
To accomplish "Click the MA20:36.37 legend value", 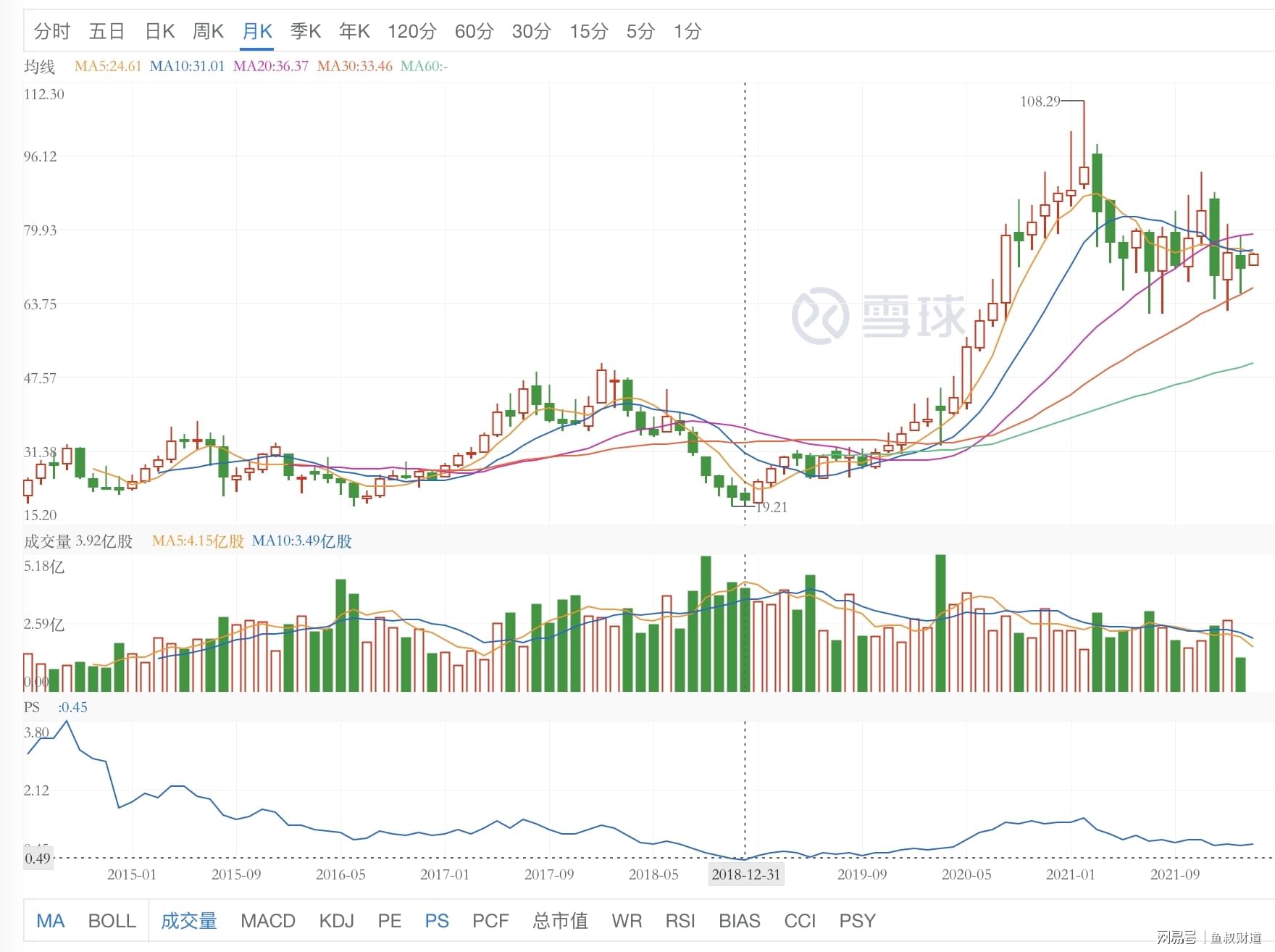I will pyautogui.click(x=271, y=66).
